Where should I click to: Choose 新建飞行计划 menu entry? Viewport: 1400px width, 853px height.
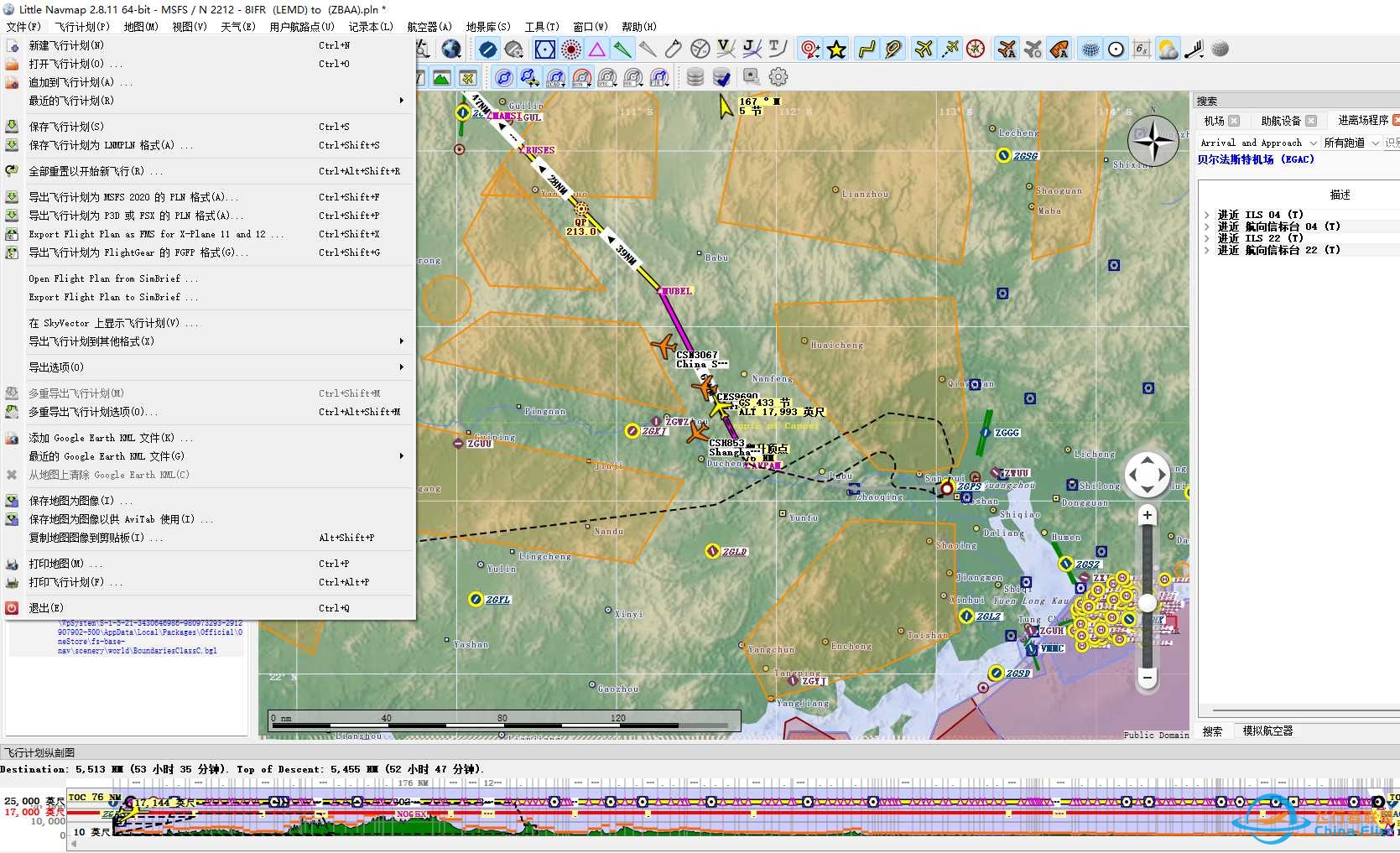tap(208, 45)
